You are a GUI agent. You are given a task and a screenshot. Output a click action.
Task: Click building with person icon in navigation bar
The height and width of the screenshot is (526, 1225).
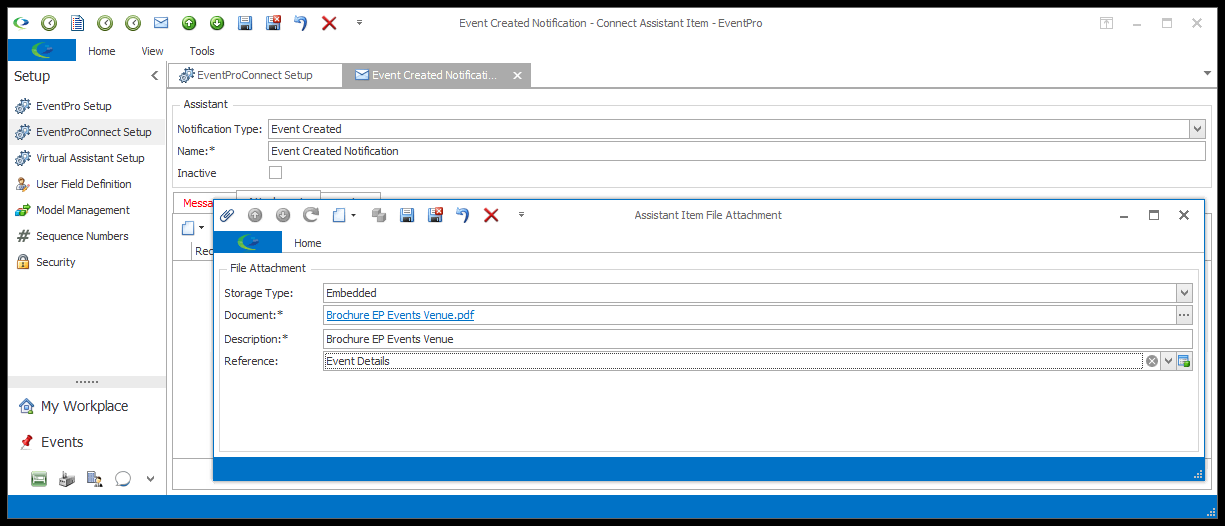95,479
